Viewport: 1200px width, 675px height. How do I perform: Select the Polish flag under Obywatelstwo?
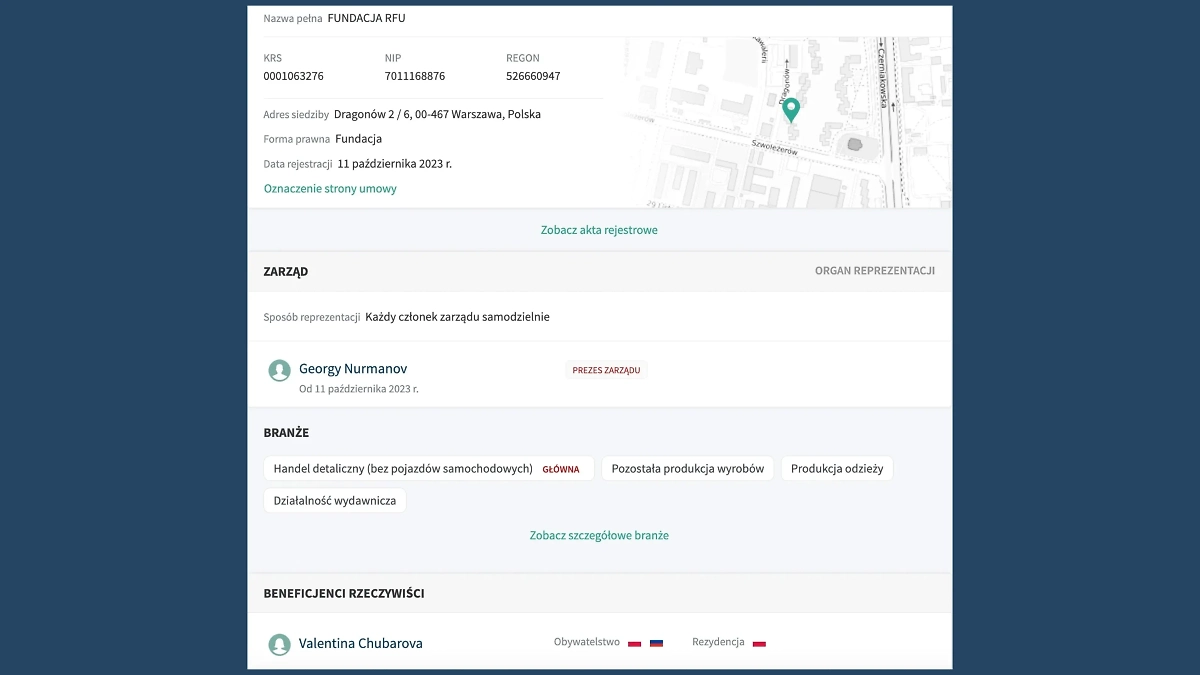[x=634, y=642]
